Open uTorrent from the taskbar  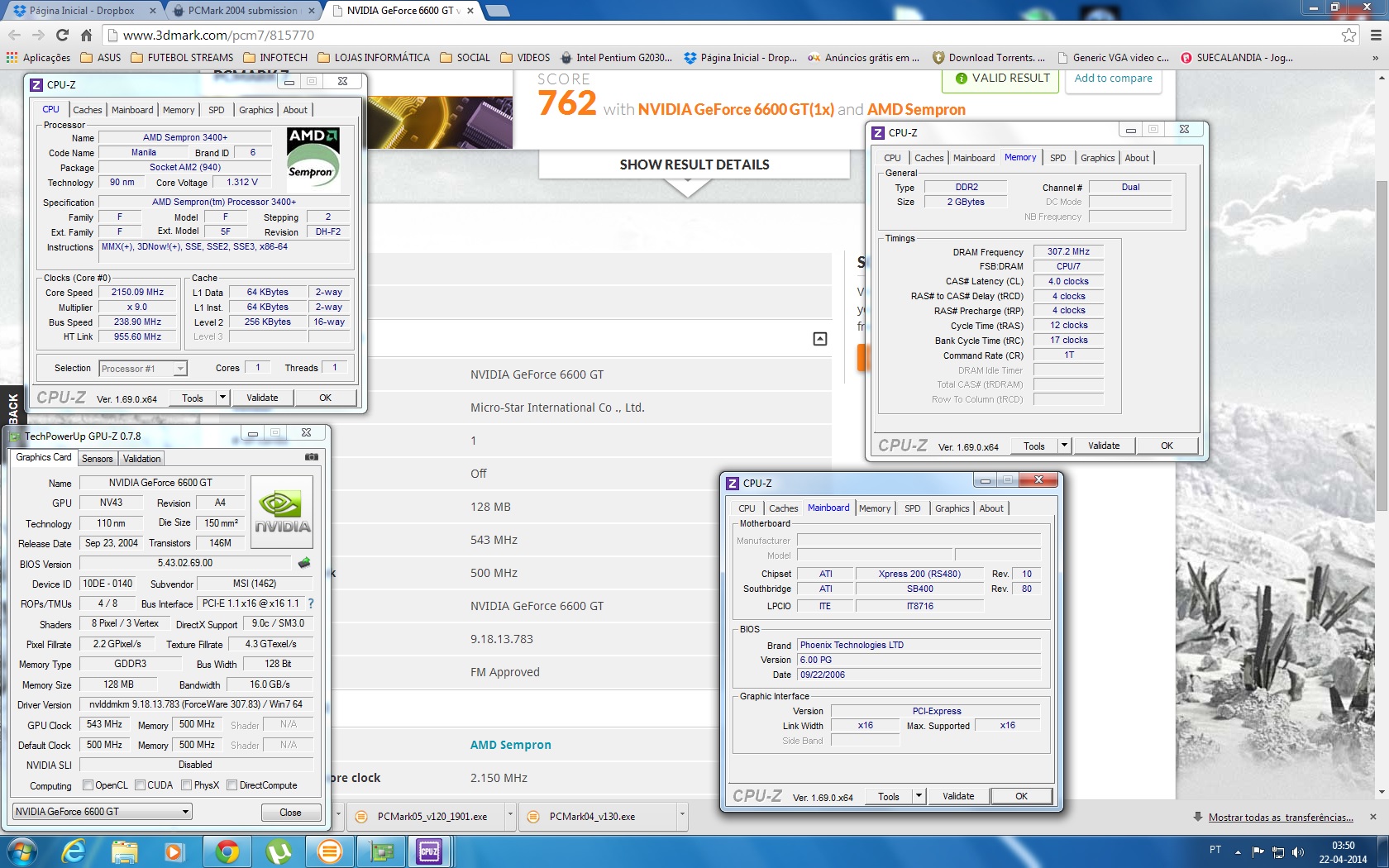coord(279,851)
